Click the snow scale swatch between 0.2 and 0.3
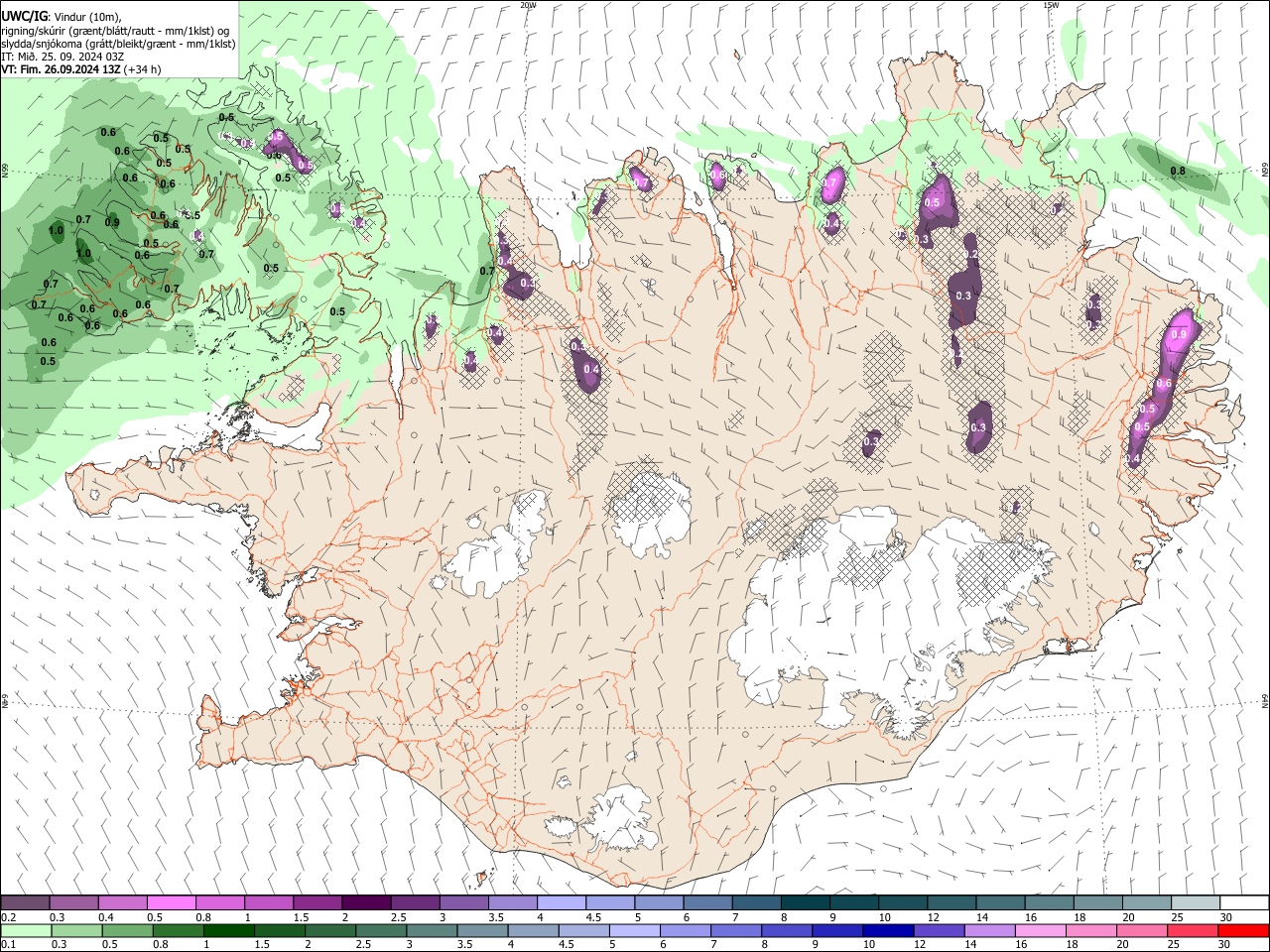The width and height of the screenshot is (1270, 952). (x=26, y=902)
